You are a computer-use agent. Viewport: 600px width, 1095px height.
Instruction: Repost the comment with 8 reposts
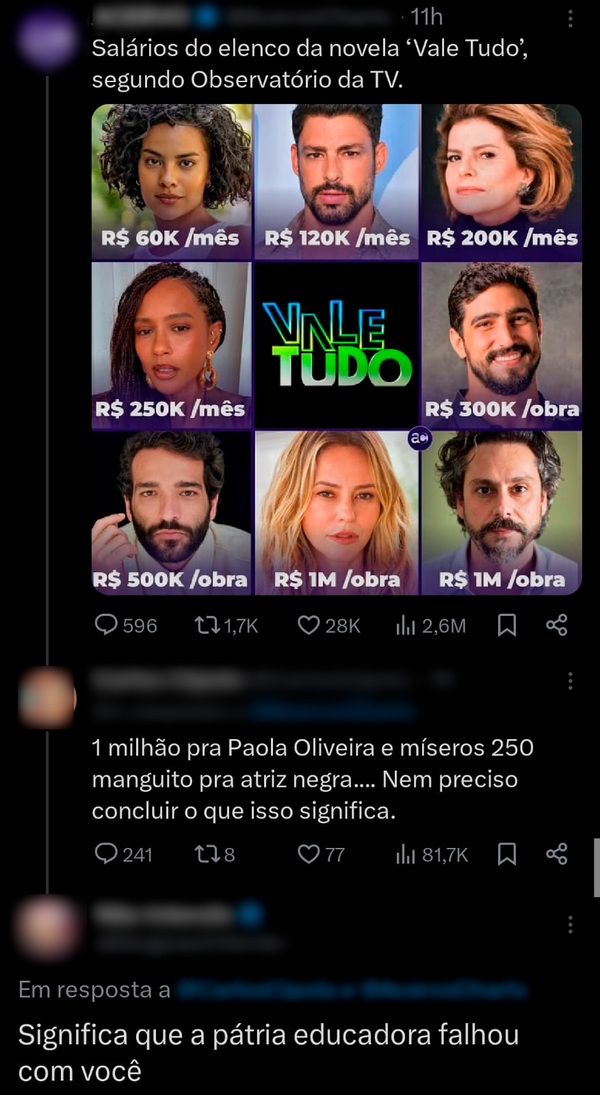(215, 854)
